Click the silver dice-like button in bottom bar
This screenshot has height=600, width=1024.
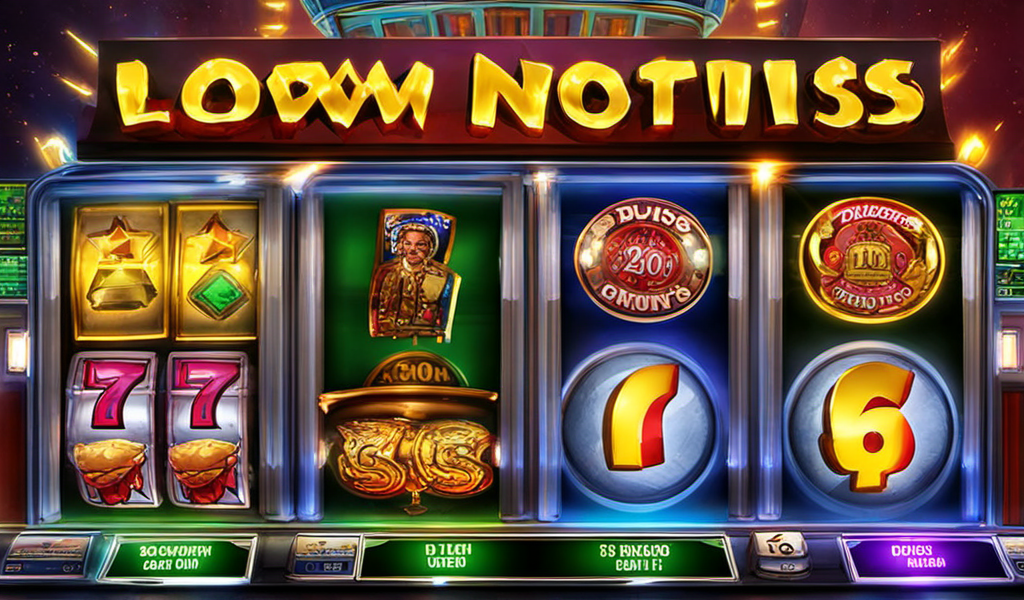coord(780,554)
